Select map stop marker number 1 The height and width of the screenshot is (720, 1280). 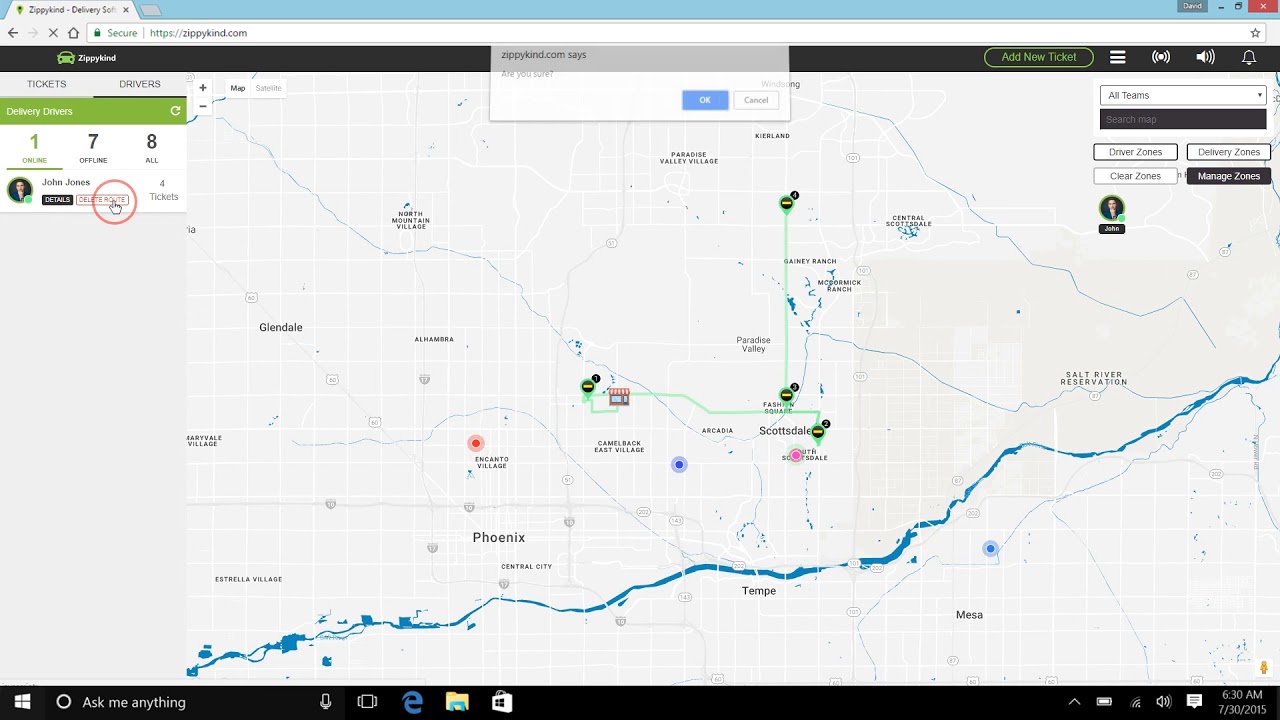pos(588,388)
